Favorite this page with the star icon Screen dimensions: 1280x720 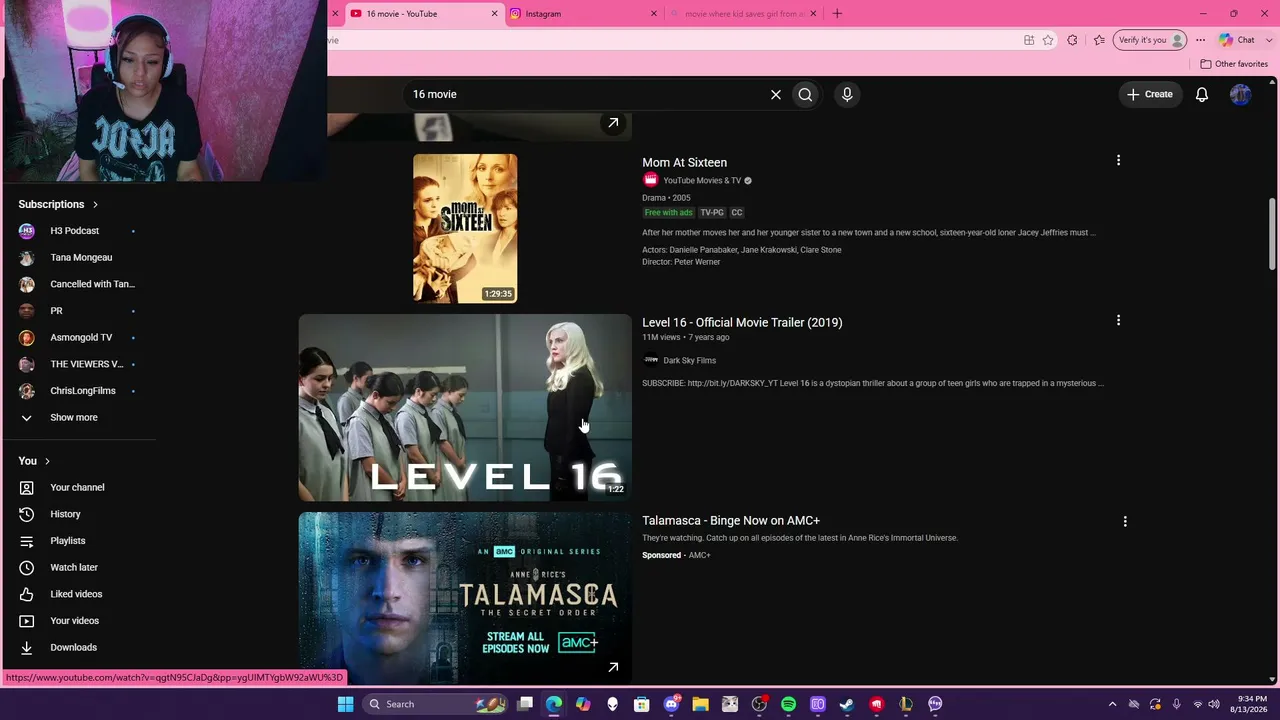click(x=1048, y=40)
